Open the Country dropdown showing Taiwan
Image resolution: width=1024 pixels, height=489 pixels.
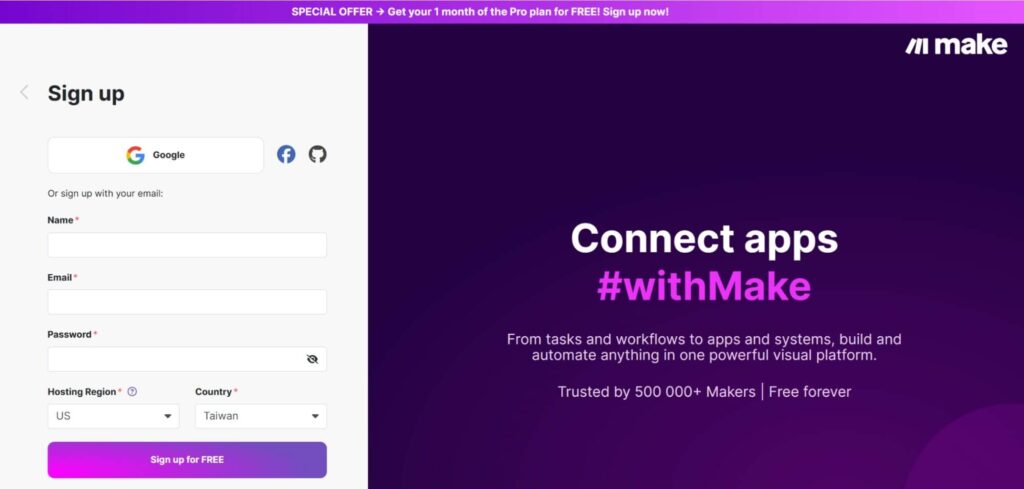(x=261, y=416)
